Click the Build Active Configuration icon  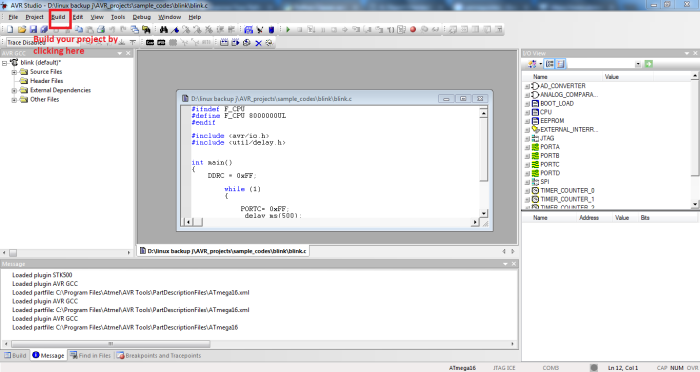[x=224, y=42]
